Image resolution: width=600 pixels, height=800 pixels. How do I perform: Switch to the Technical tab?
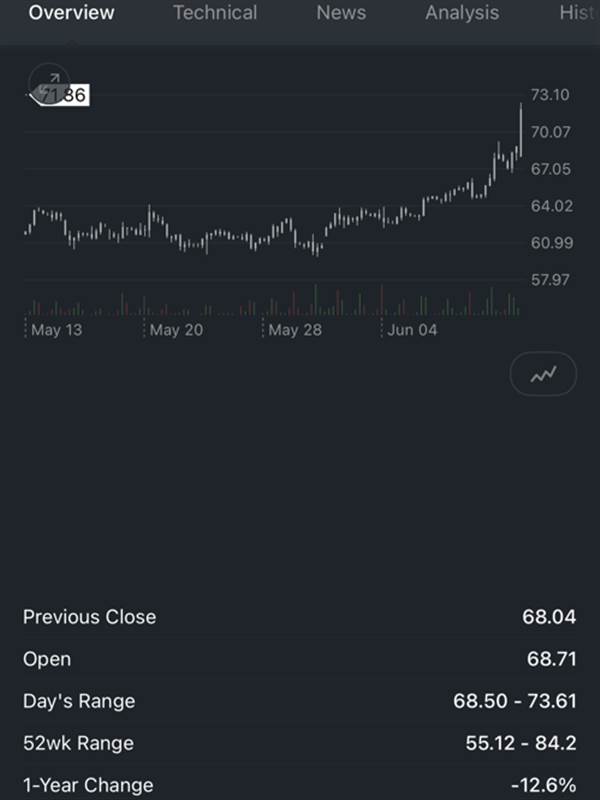pos(215,13)
